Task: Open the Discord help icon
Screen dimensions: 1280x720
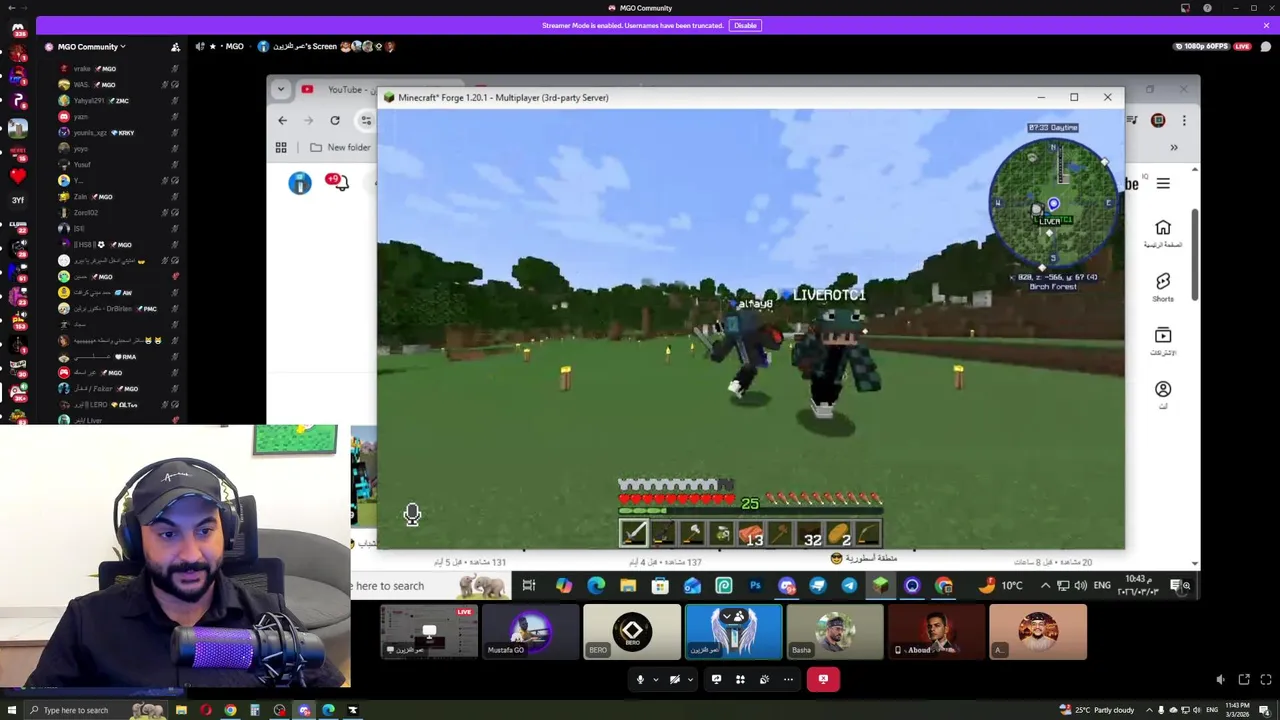Action: (x=1207, y=8)
